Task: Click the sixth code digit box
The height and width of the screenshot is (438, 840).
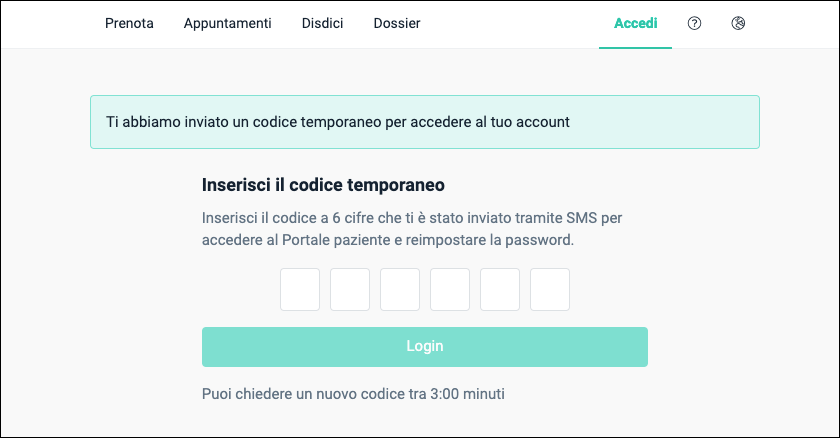Action: [550, 290]
